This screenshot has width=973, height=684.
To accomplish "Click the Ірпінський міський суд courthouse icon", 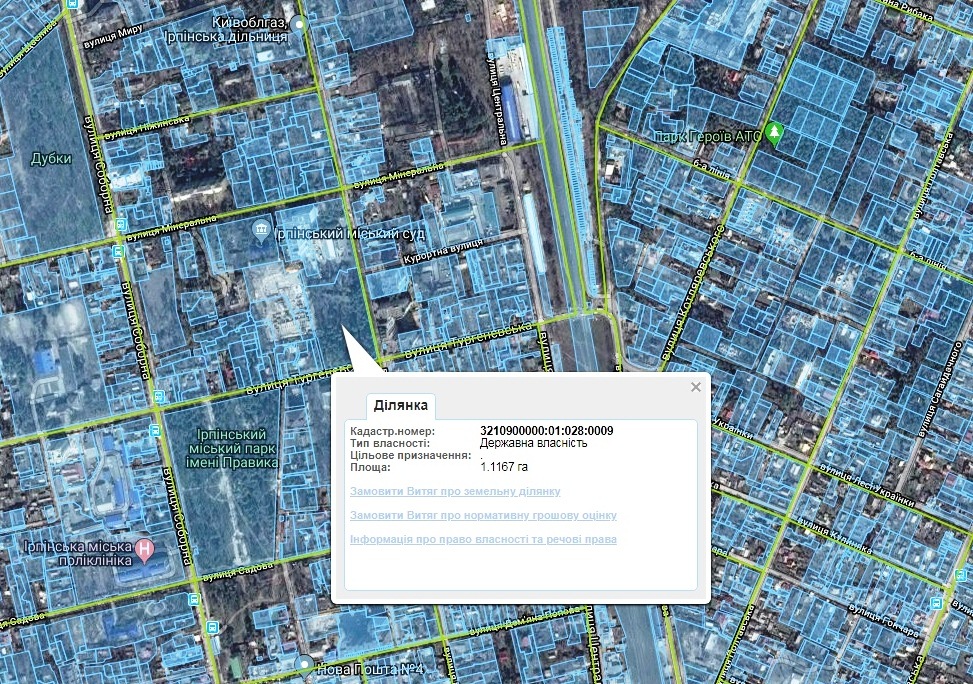I will click(260, 232).
